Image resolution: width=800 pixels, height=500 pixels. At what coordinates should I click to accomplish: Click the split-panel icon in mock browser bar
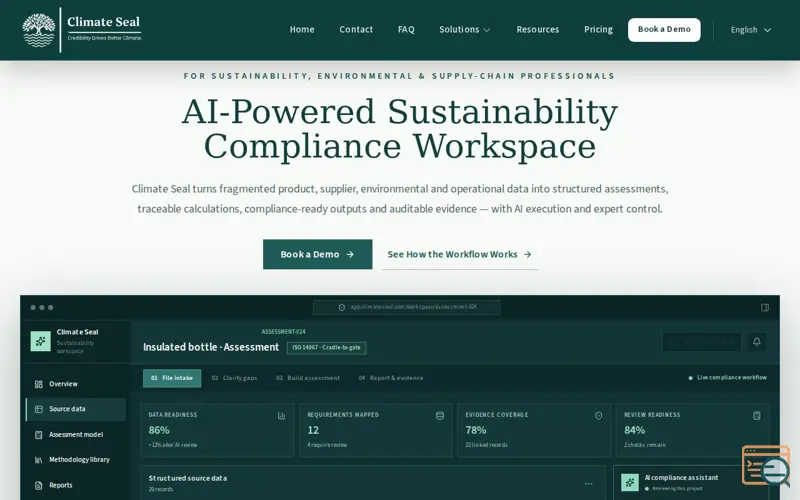tap(765, 307)
